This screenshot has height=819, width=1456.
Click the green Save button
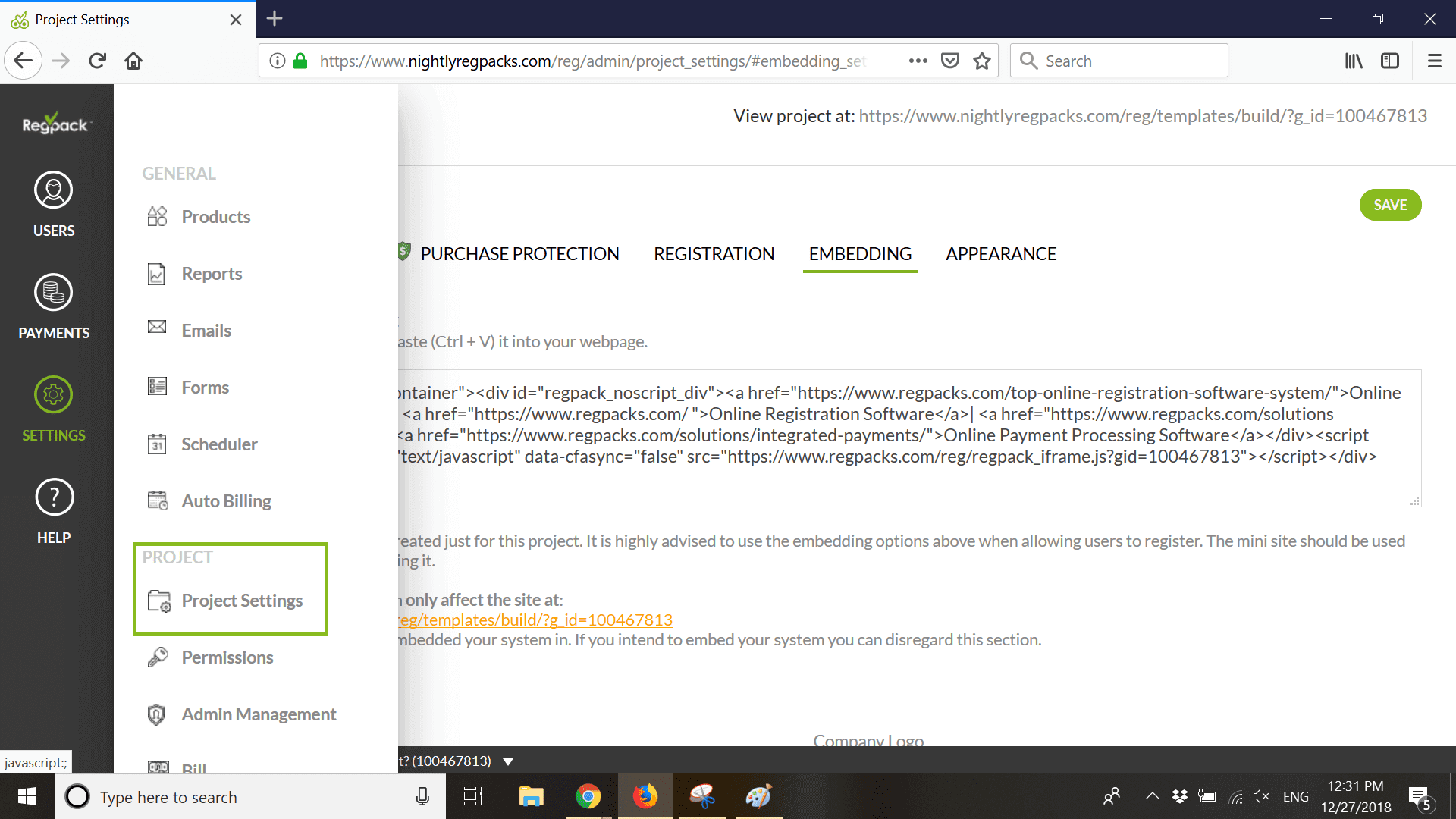1389,206
